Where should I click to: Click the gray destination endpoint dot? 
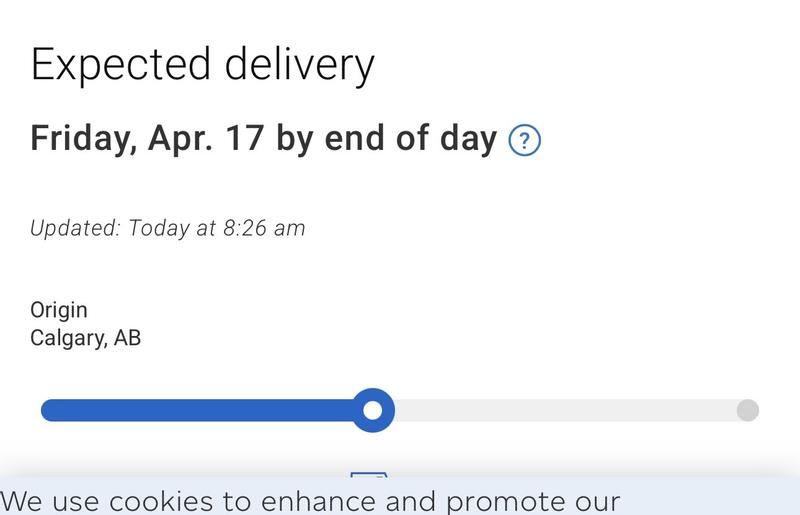point(747,410)
